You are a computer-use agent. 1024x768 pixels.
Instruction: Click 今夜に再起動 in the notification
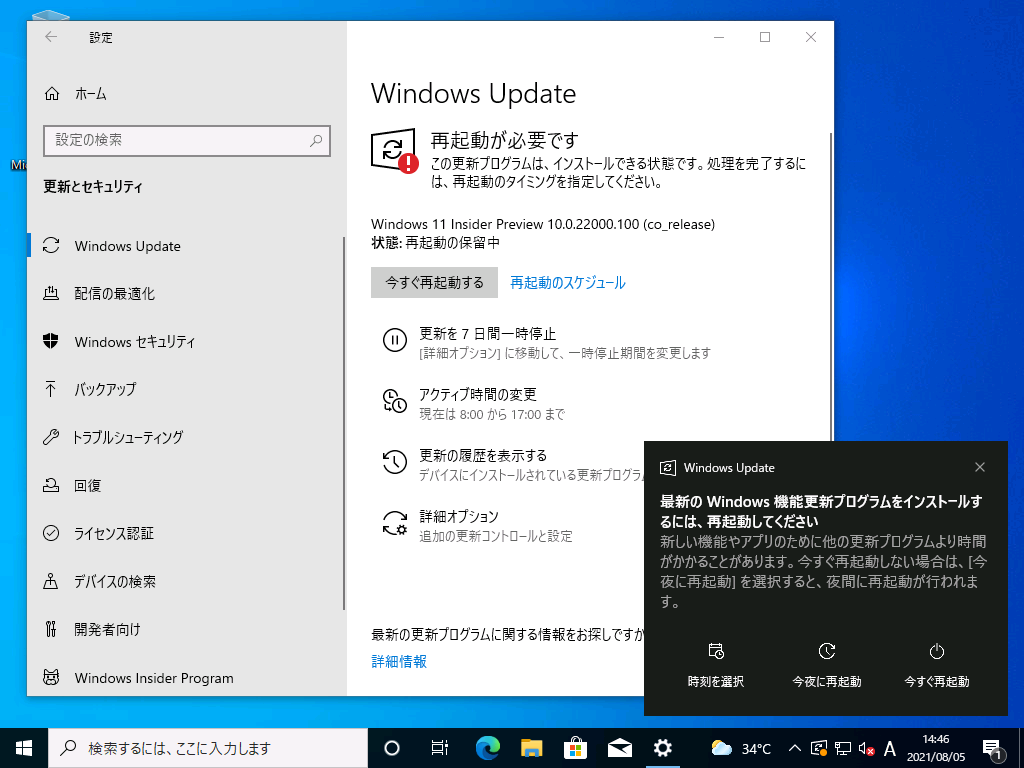tap(827, 665)
